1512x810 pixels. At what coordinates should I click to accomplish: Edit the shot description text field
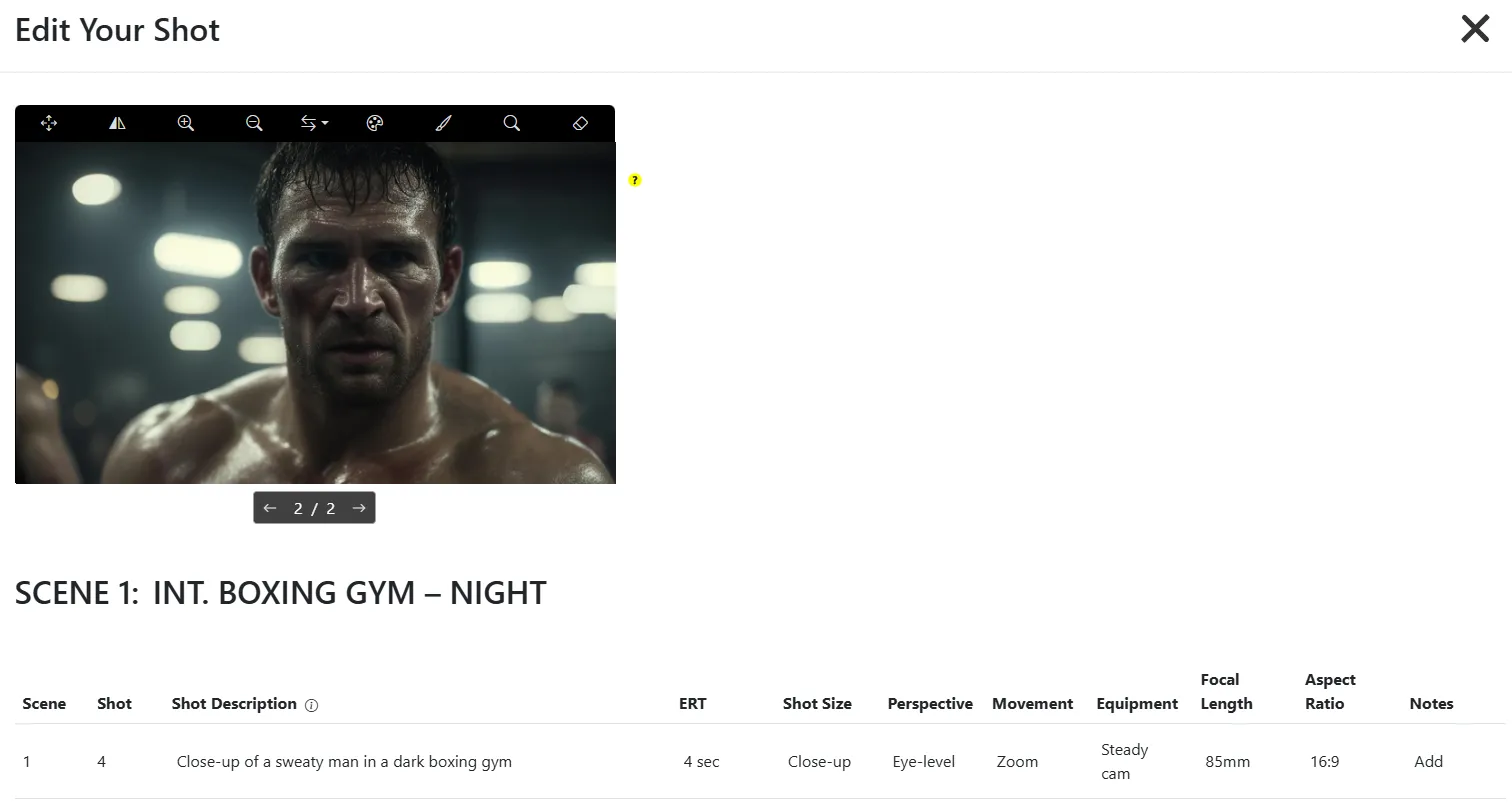[344, 762]
